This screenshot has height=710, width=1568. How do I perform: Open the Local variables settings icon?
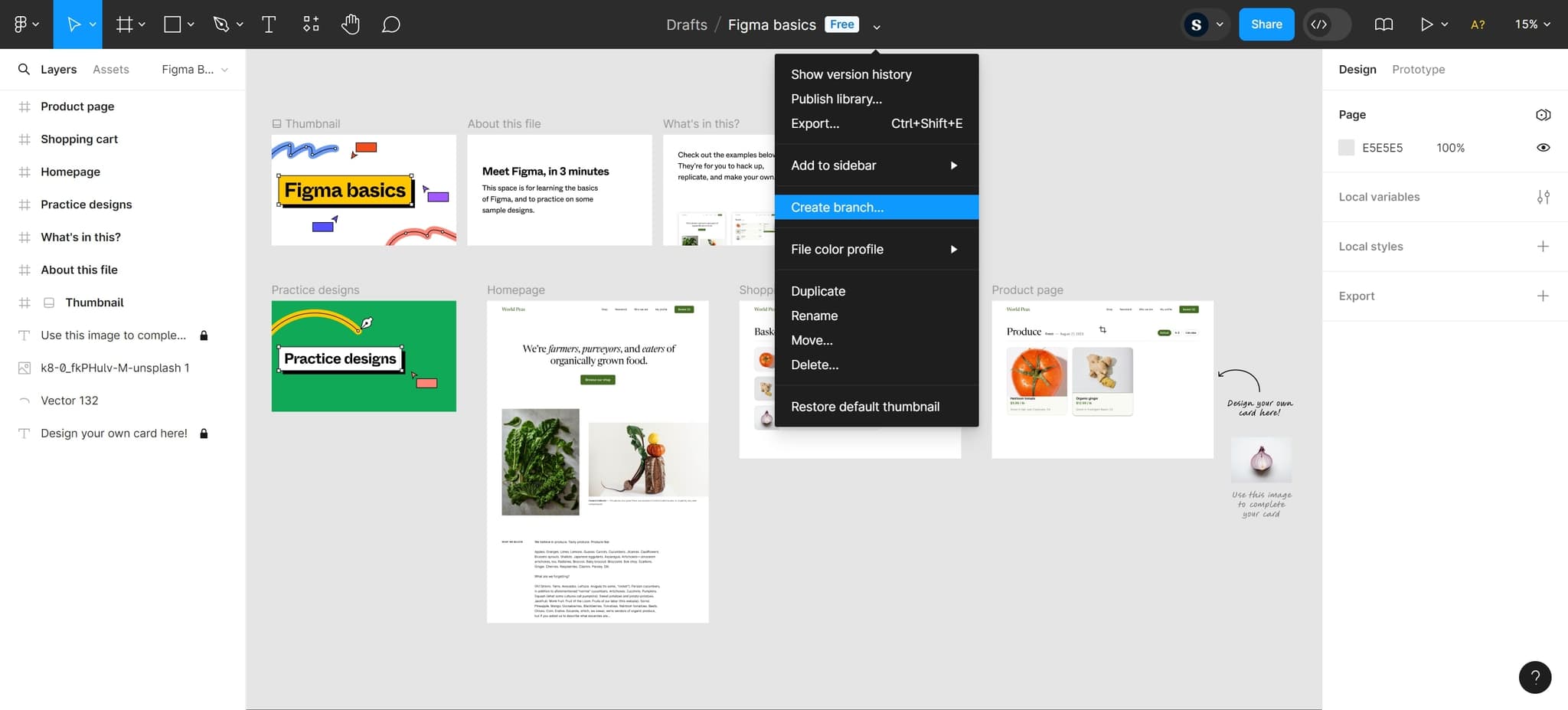pyautogui.click(x=1543, y=197)
